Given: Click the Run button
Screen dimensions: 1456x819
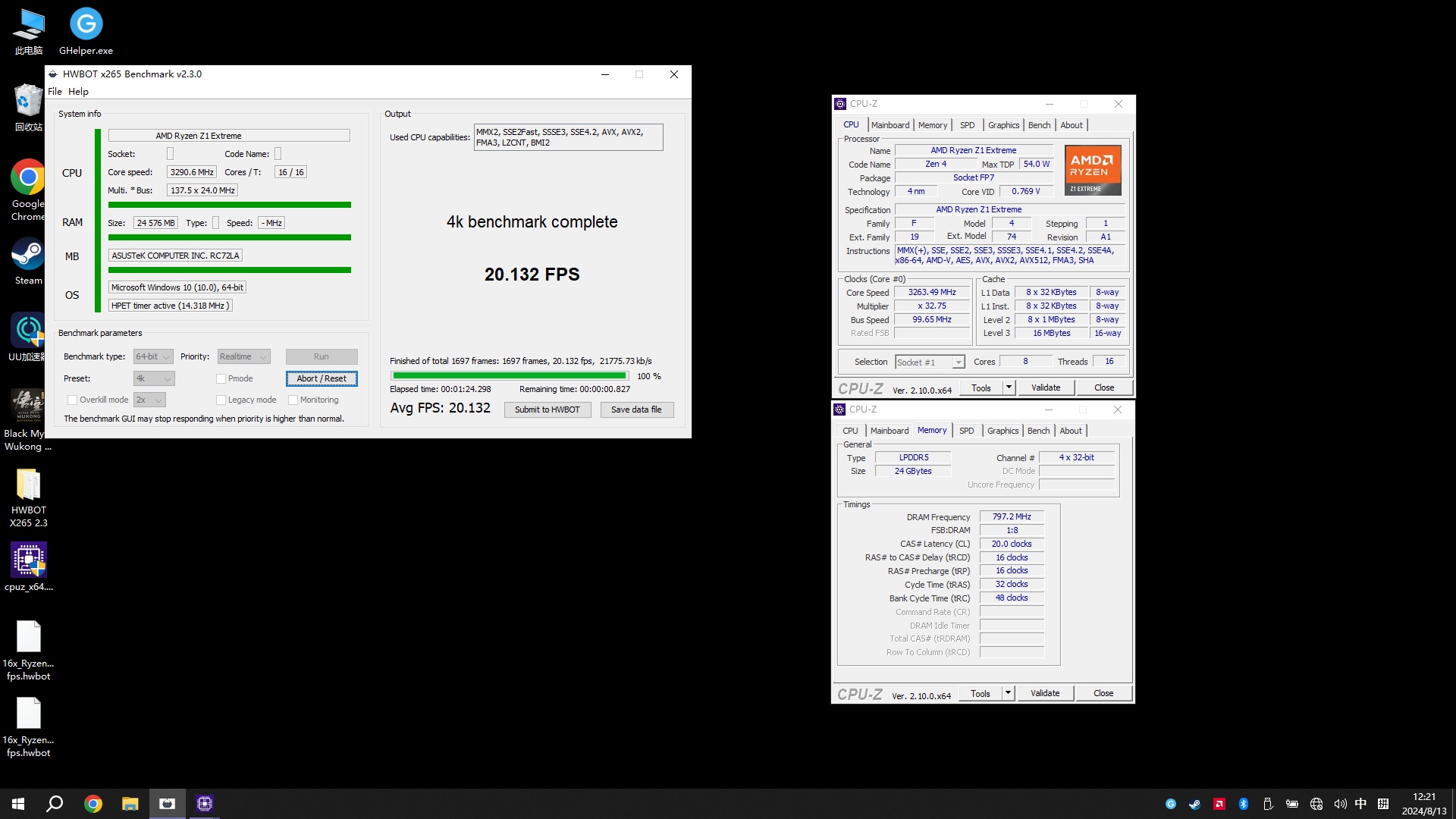Looking at the screenshot, I should coord(322,356).
